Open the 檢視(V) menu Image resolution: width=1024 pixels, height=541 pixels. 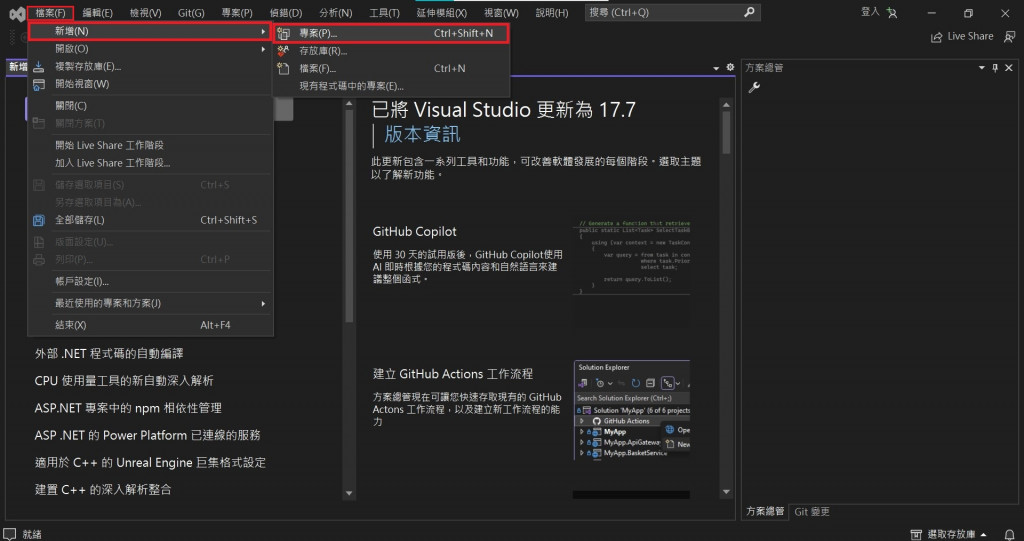click(x=145, y=13)
